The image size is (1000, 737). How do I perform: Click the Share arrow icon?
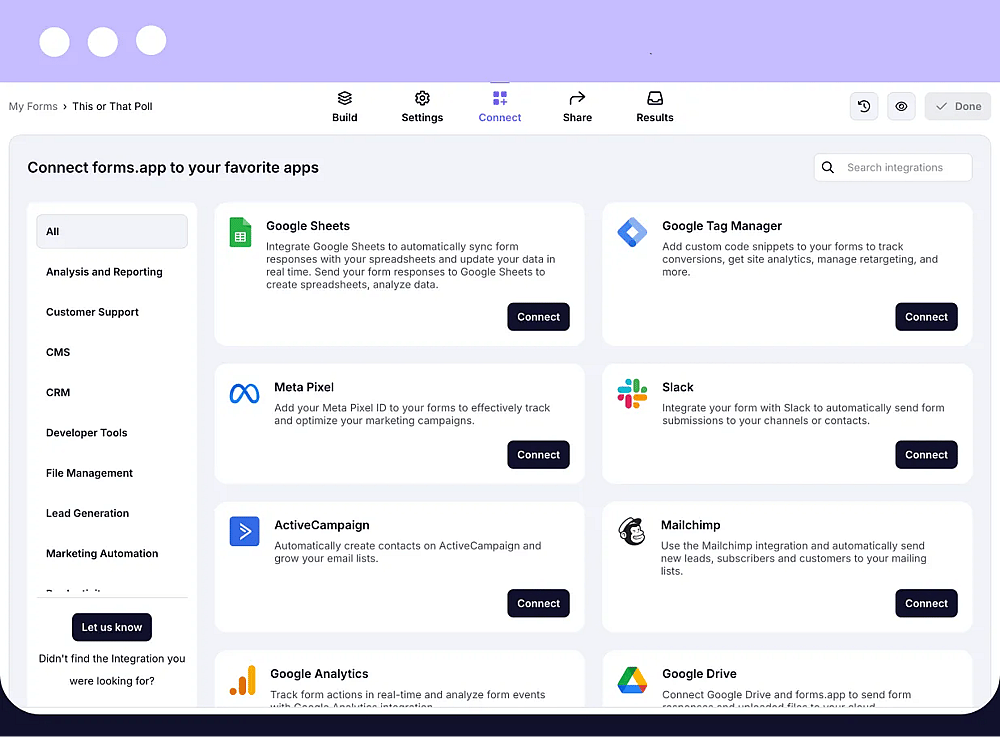click(577, 98)
